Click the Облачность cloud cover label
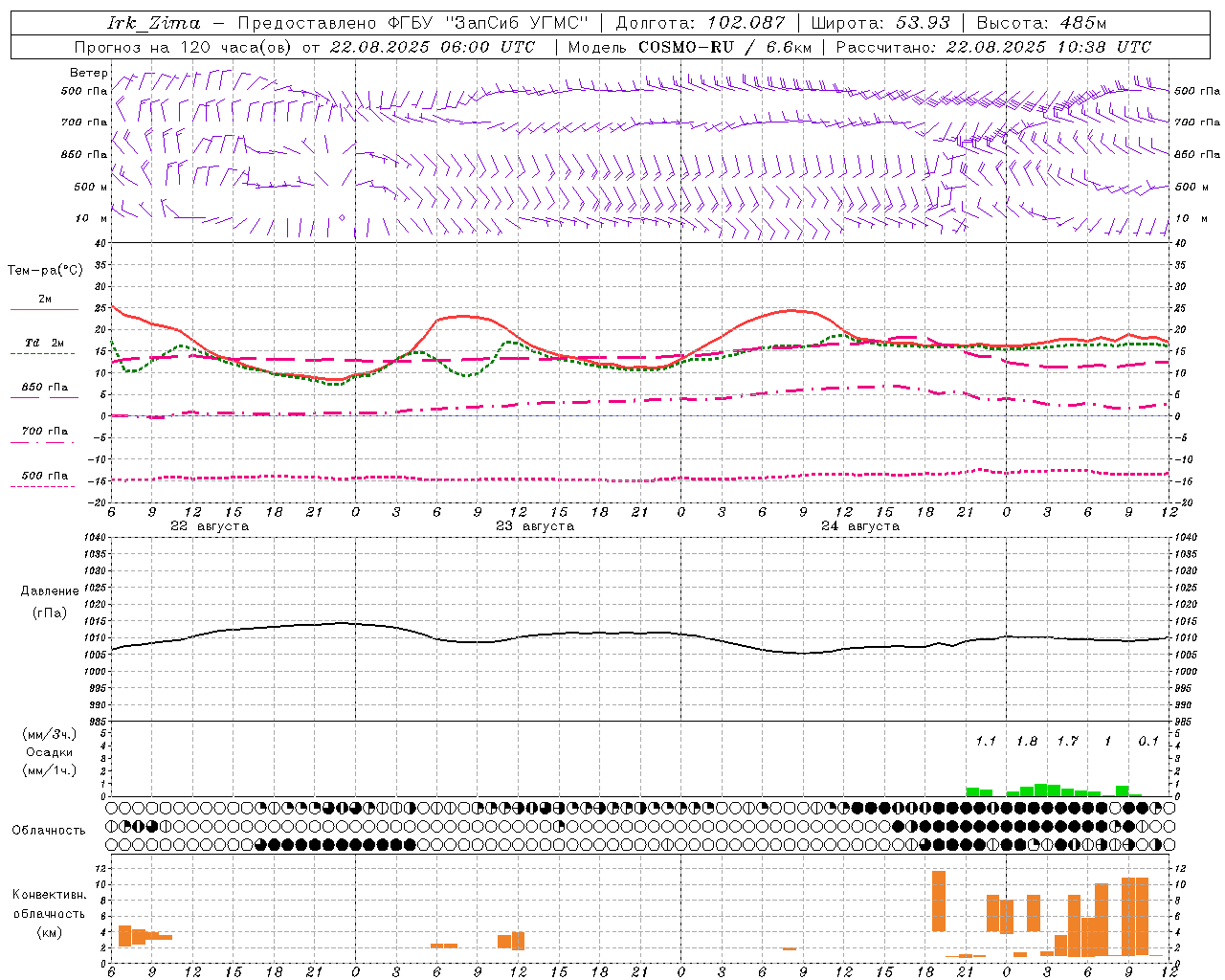The height and width of the screenshot is (980, 1225). 49,831
